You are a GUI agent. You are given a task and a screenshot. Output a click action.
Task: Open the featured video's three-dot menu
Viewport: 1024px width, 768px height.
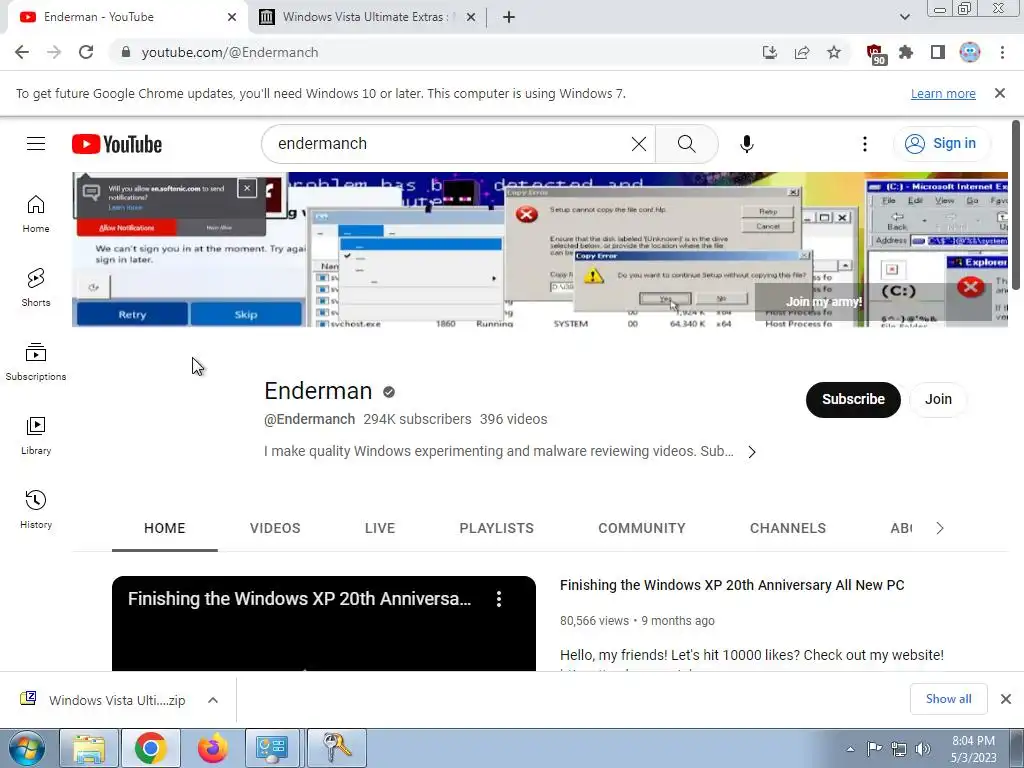tap(499, 599)
